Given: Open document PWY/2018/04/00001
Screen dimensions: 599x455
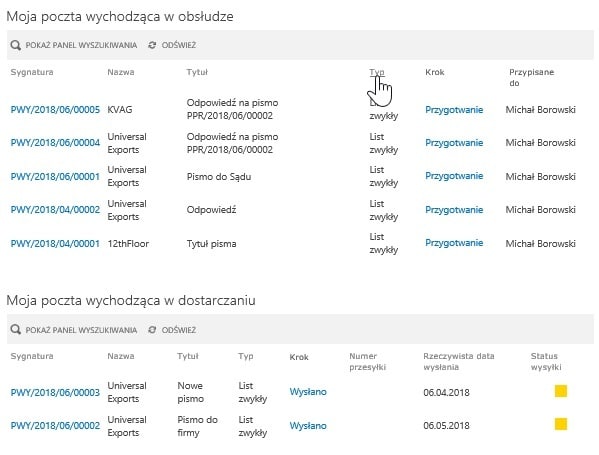Looking at the screenshot, I should tap(55, 244).
